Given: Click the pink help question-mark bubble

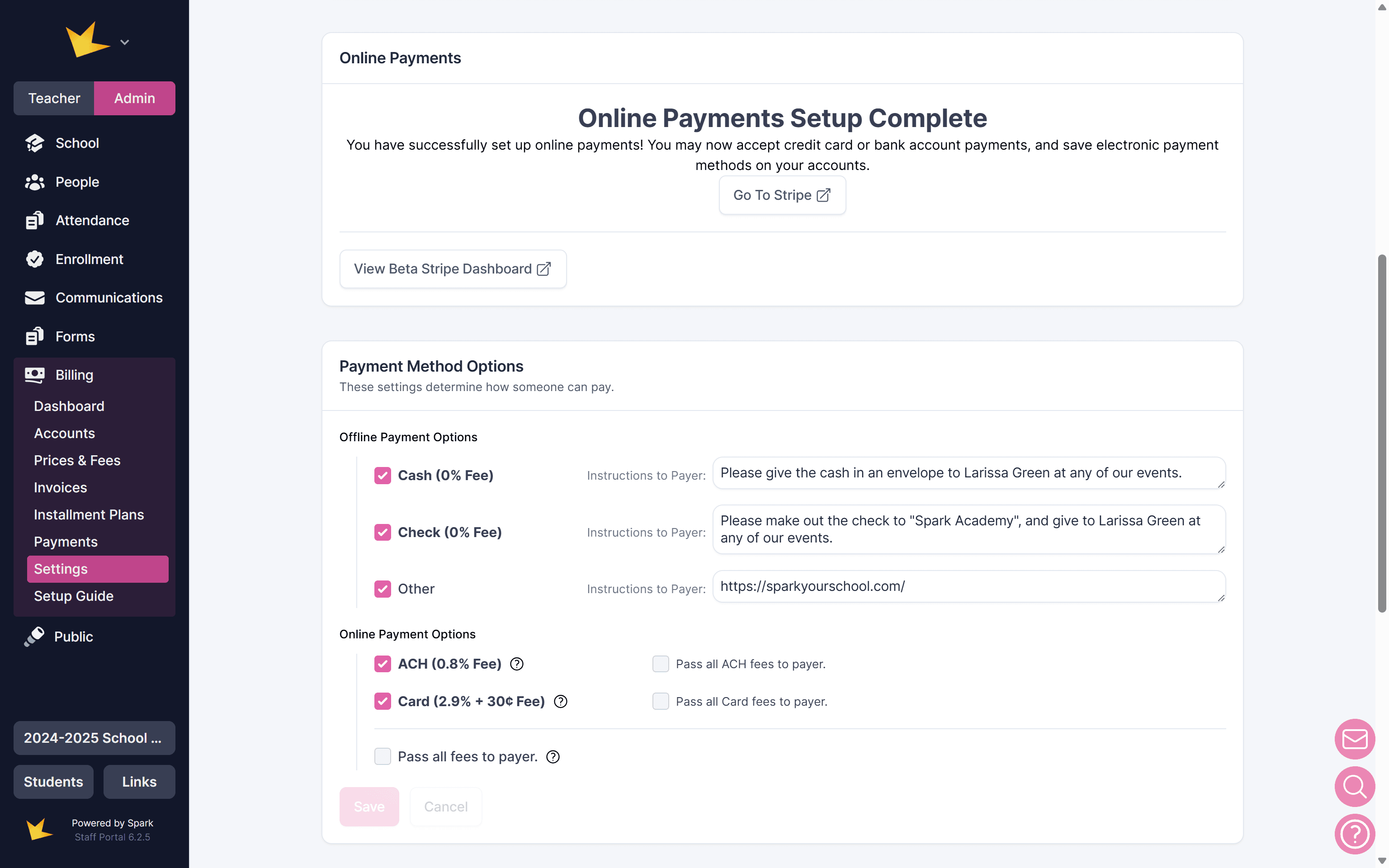Looking at the screenshot, I should click(1354, 834).
